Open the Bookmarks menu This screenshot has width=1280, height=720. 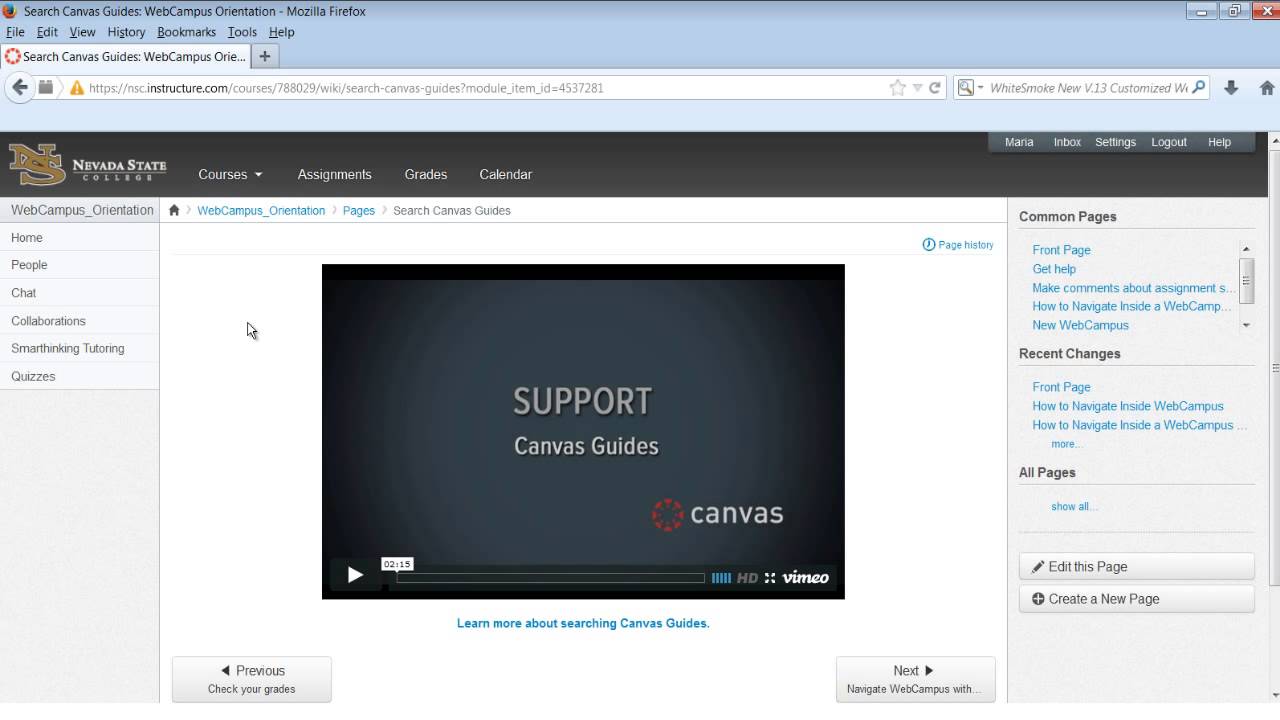click(x=186, y=32)
